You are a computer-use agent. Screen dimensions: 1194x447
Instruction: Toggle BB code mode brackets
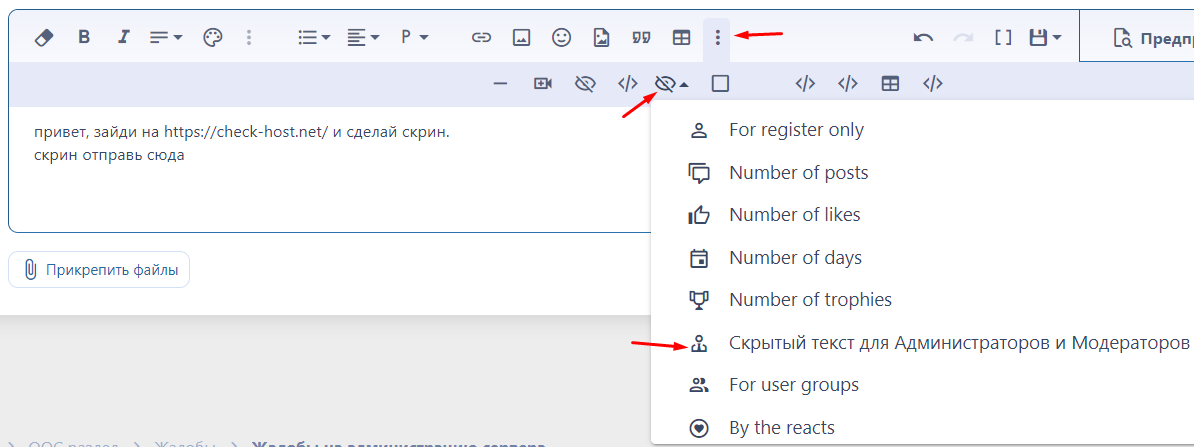point(1003,38)
